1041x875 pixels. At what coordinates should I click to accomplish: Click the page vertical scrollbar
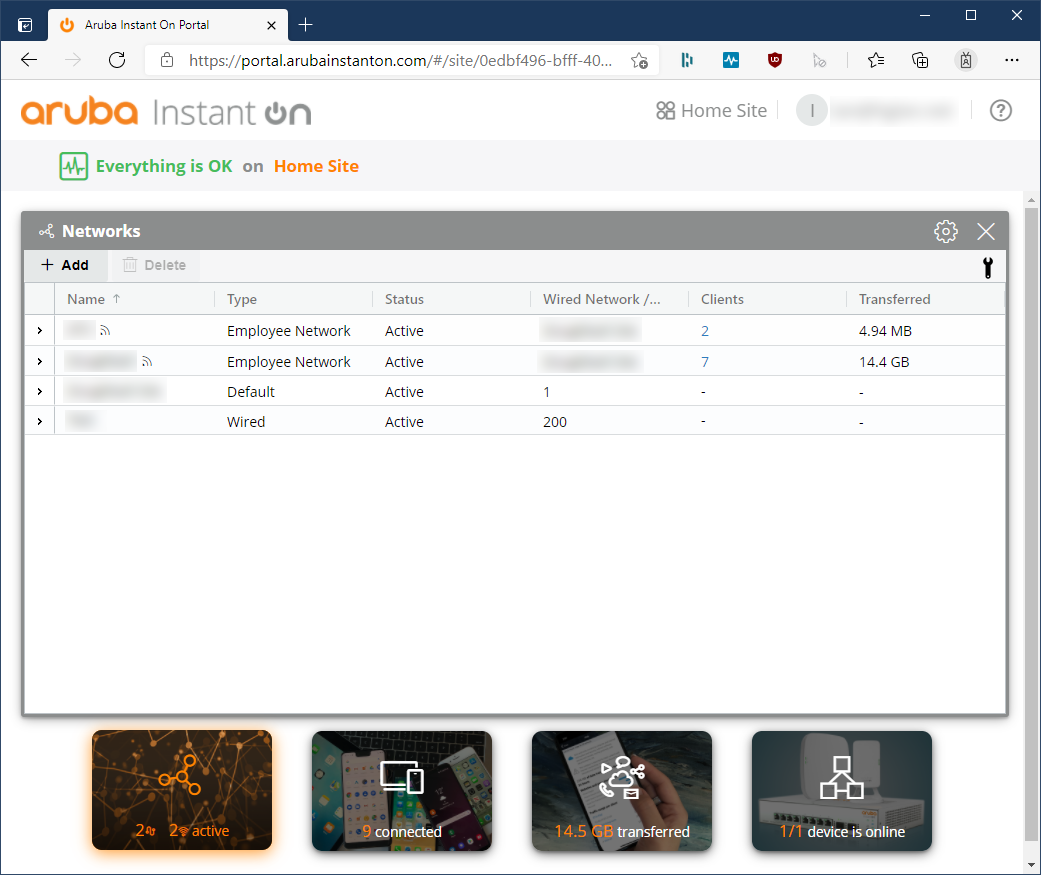click(x=1031, y=524)
